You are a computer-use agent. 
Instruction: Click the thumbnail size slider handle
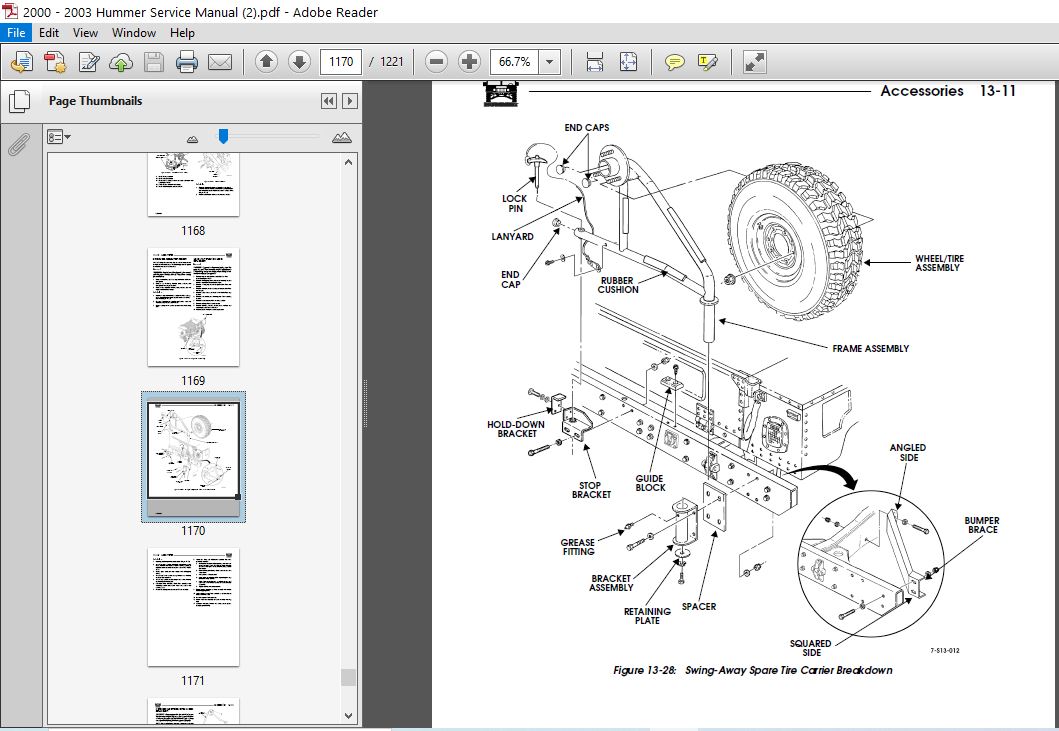223,136
